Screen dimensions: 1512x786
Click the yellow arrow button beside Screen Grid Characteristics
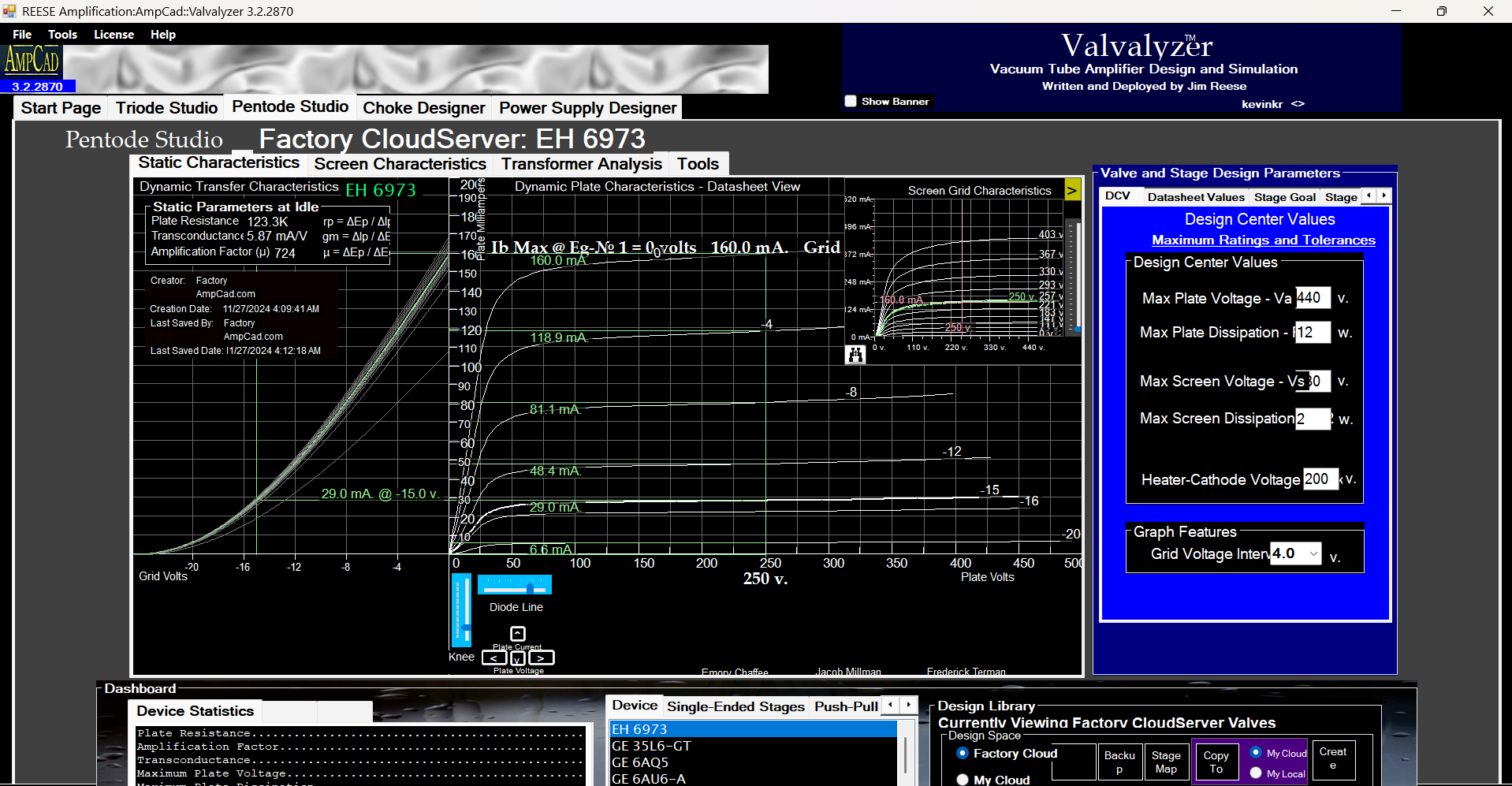coord(1072,190)
